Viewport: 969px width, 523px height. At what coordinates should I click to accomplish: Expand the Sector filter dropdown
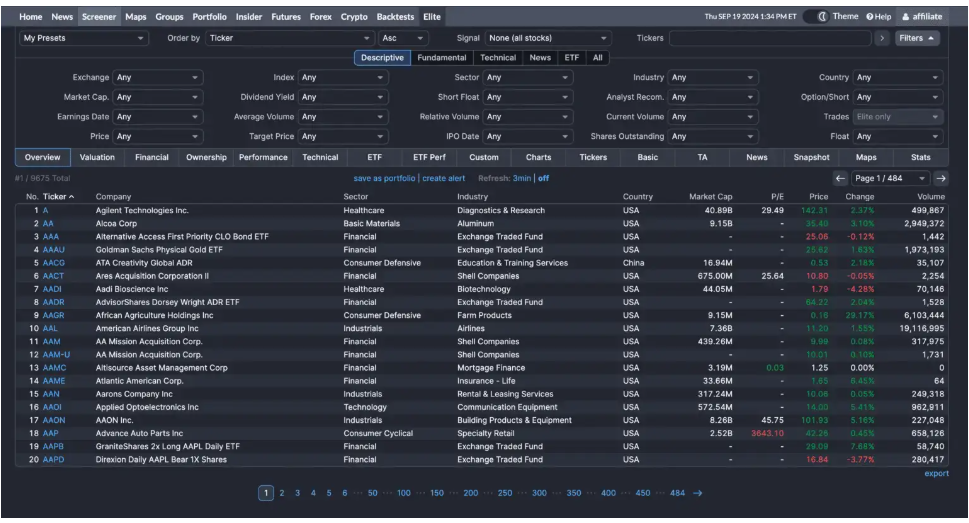(527, 77)
